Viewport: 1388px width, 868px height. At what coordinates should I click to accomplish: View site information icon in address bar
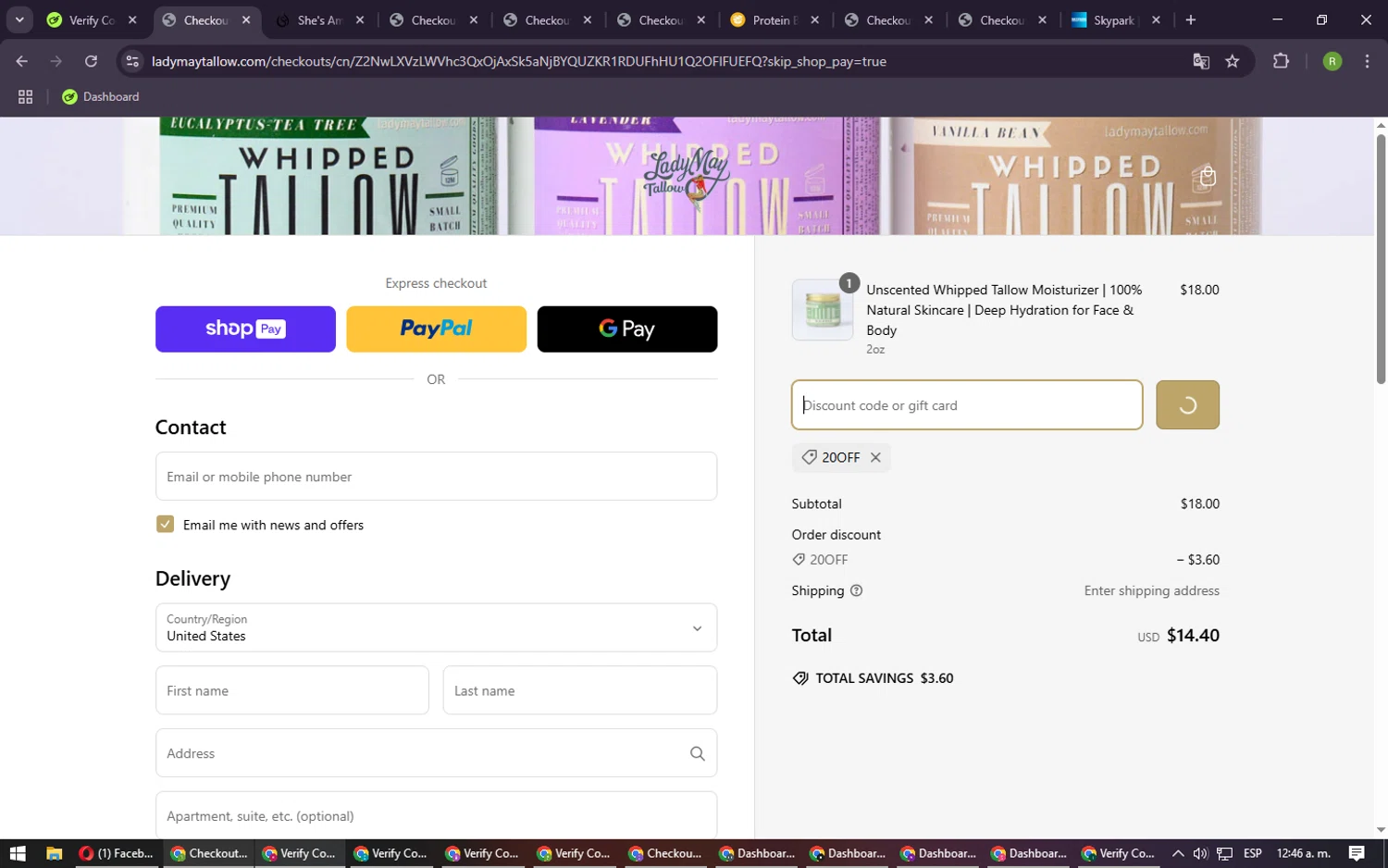click(132, 61)
